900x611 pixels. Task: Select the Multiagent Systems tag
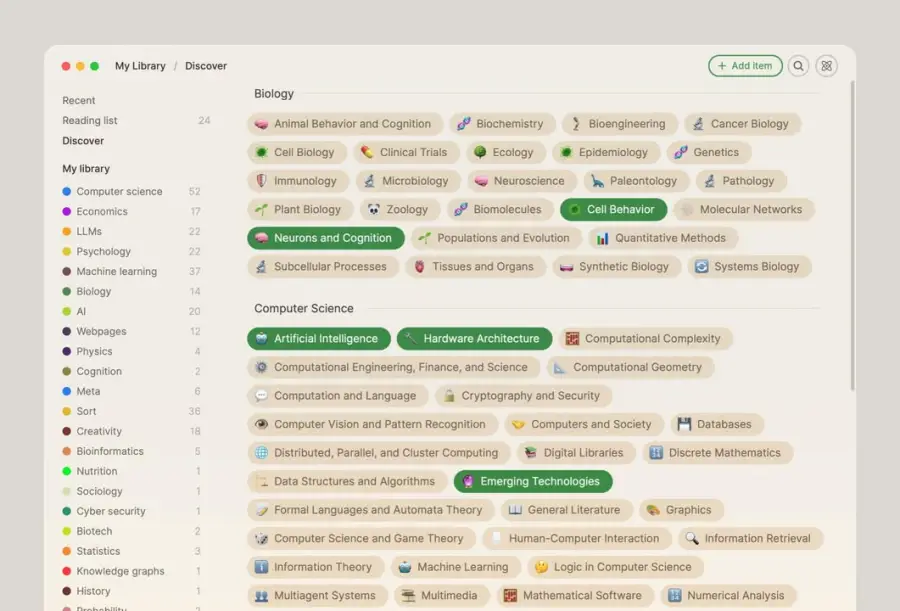[x=318, y=595]
